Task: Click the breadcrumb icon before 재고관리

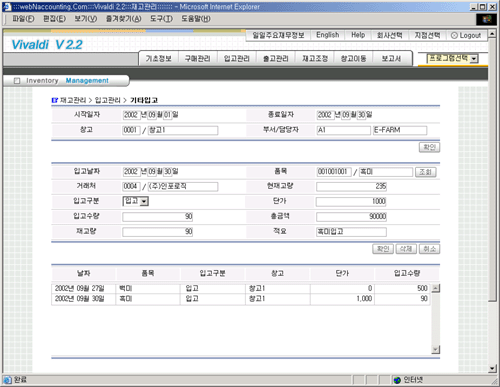Action: pos(55,100)
